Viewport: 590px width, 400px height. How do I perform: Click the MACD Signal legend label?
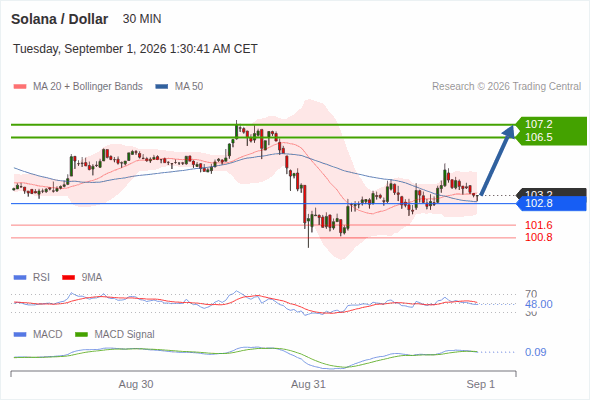125,334
